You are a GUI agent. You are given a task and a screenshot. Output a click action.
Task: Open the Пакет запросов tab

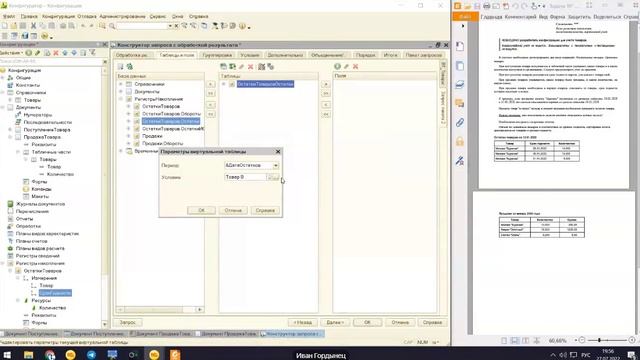pyautogui.click(x=424, y=55)
